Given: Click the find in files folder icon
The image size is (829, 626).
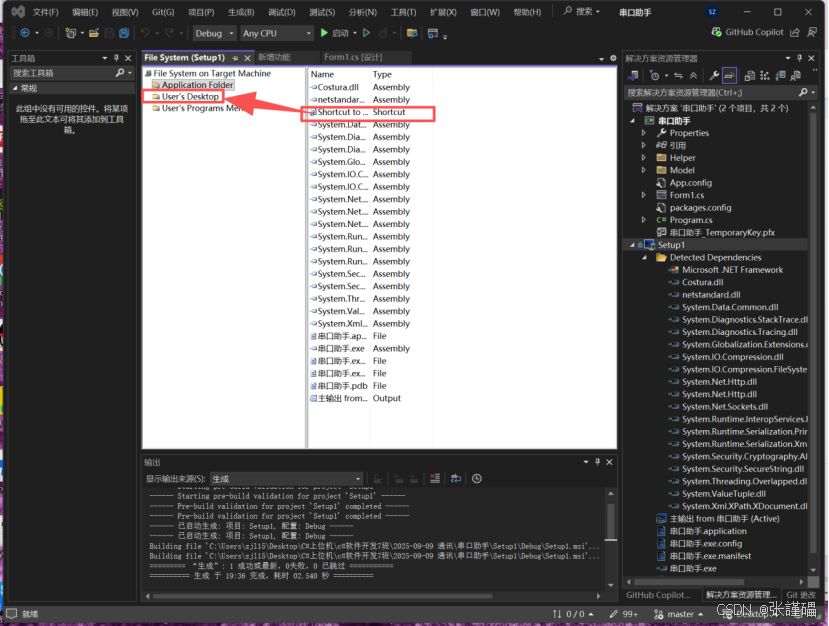Looking at the screenshot, I should 412,33.
